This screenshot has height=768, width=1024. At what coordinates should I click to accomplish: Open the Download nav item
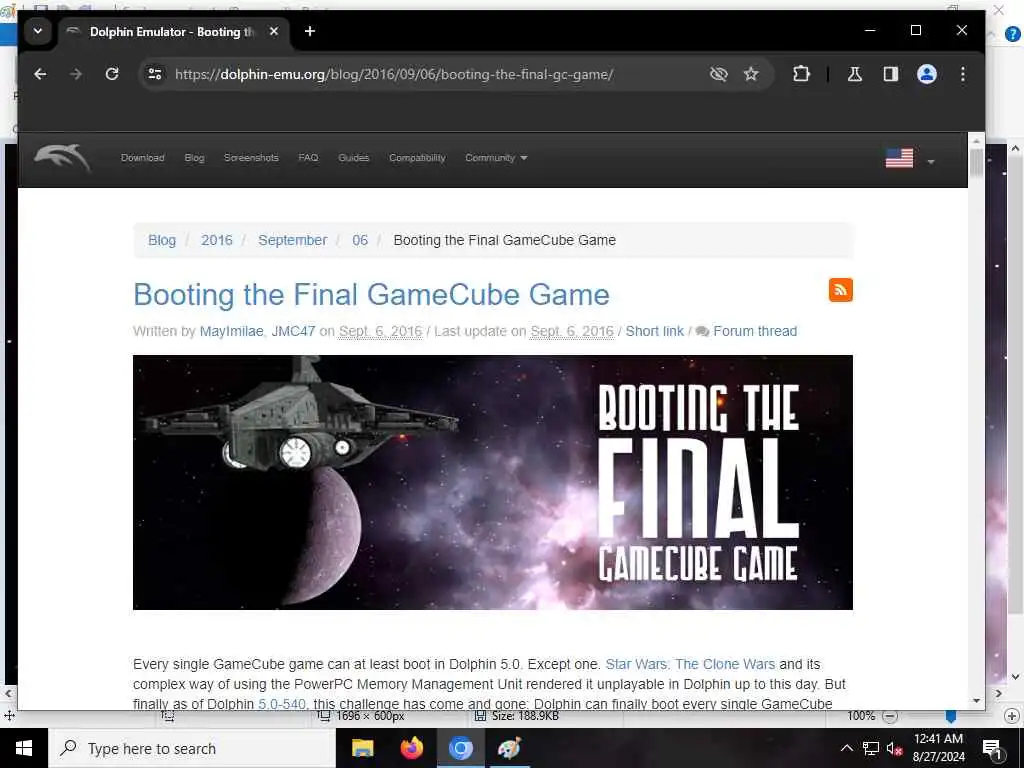pyautogui.click(x=142, y=158)
